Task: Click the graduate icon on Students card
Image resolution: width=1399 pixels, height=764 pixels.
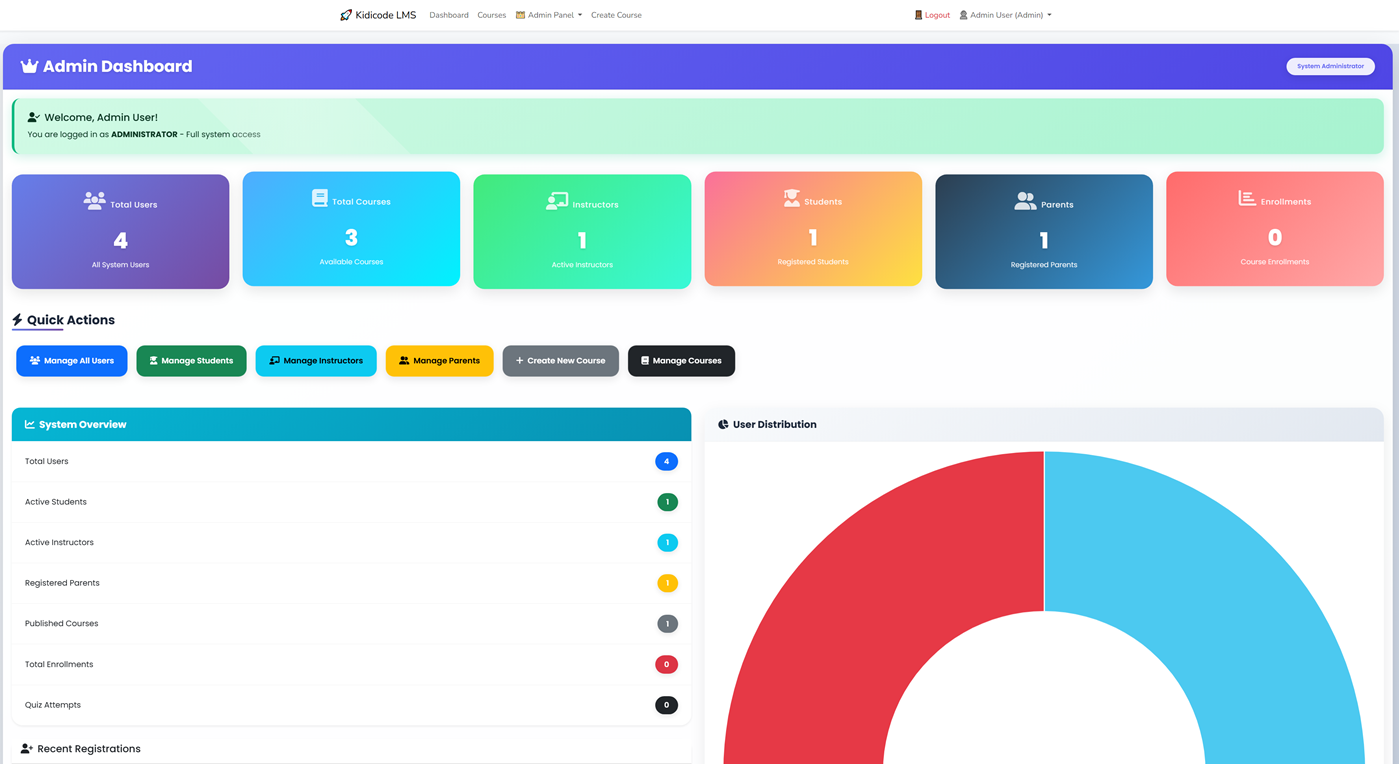Action: 792,198
